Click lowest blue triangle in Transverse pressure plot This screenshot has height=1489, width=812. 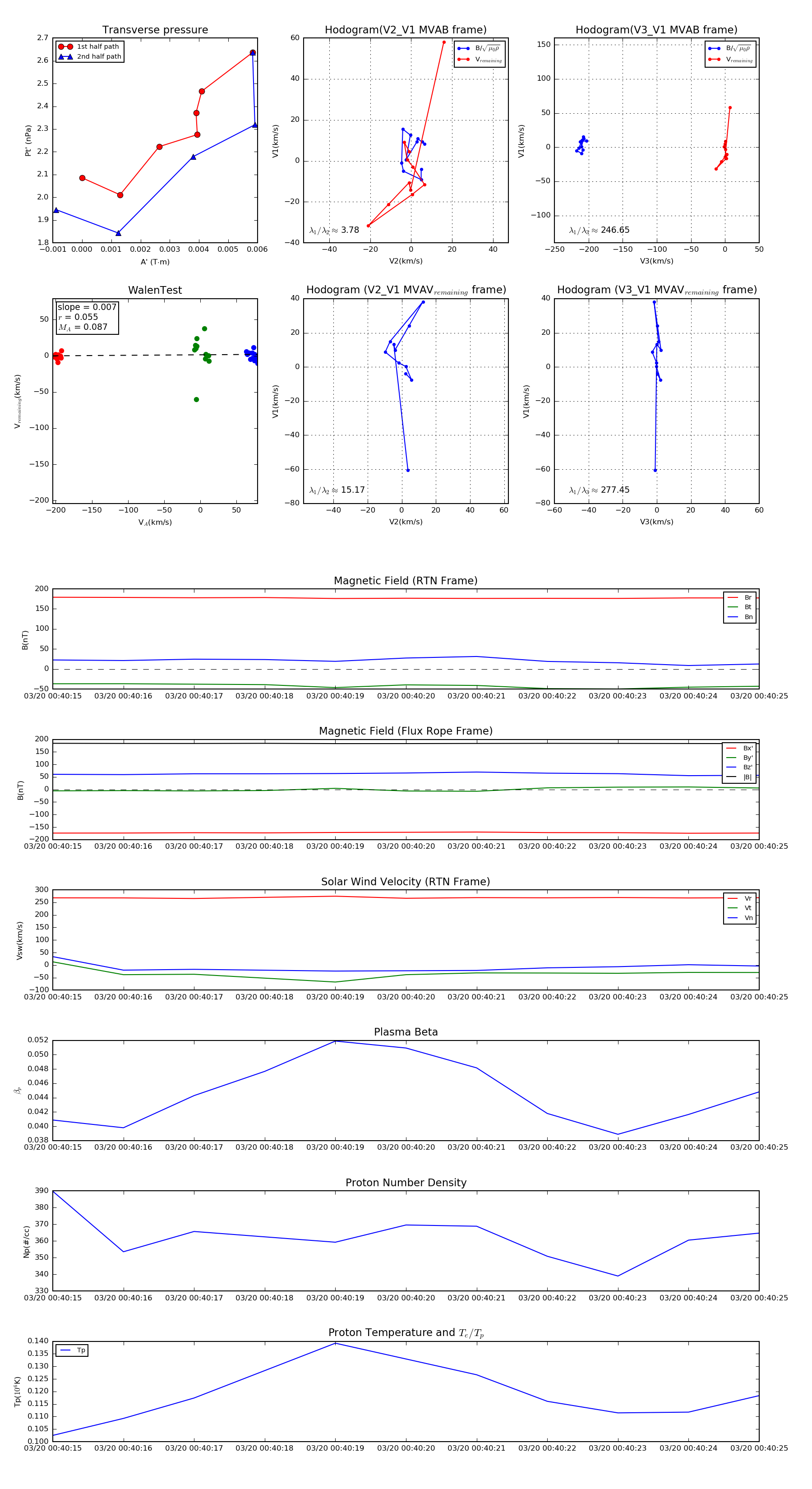point(119,234)
